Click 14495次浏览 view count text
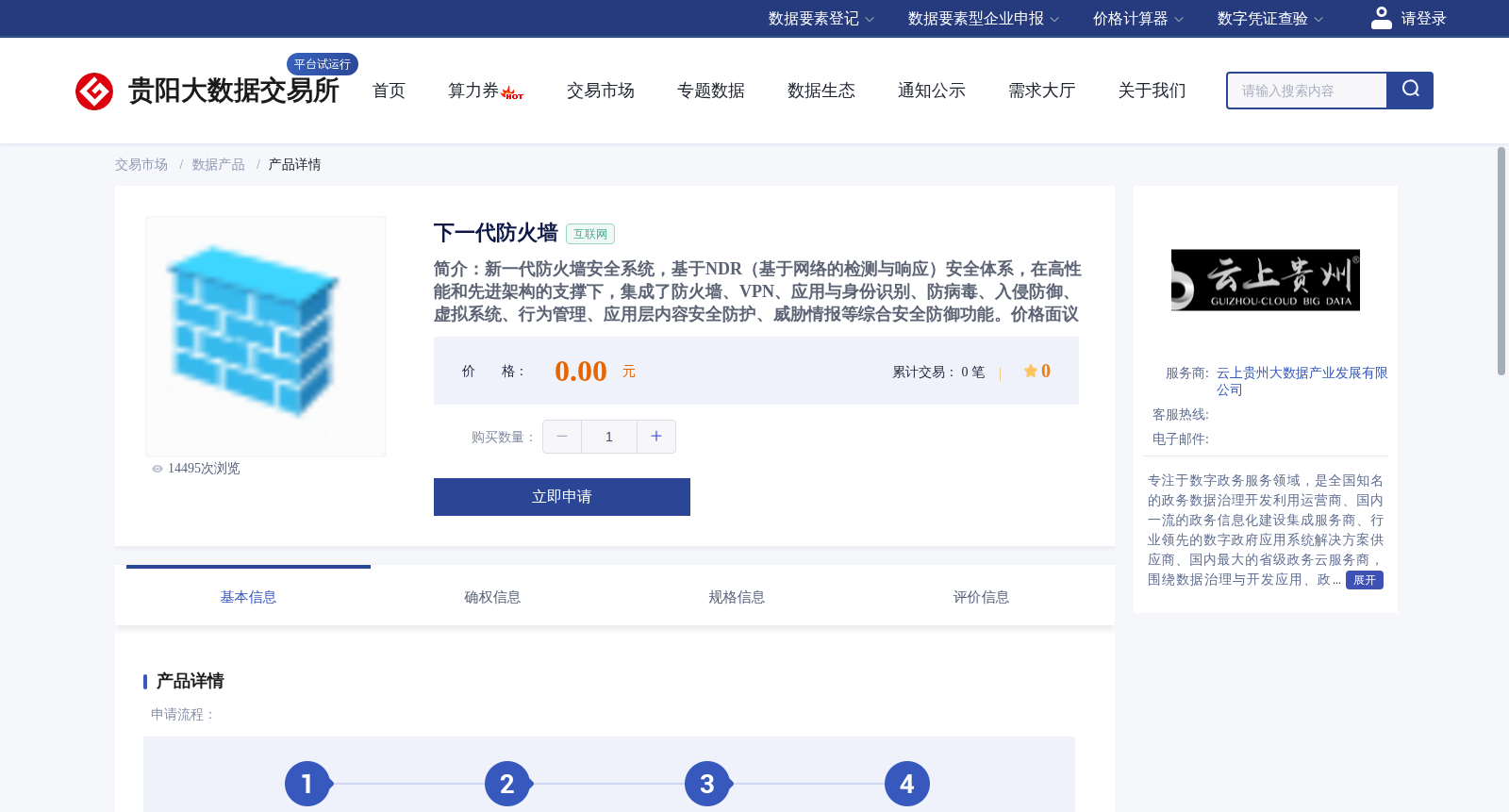 pyautogui.click(x=204, y=469)
